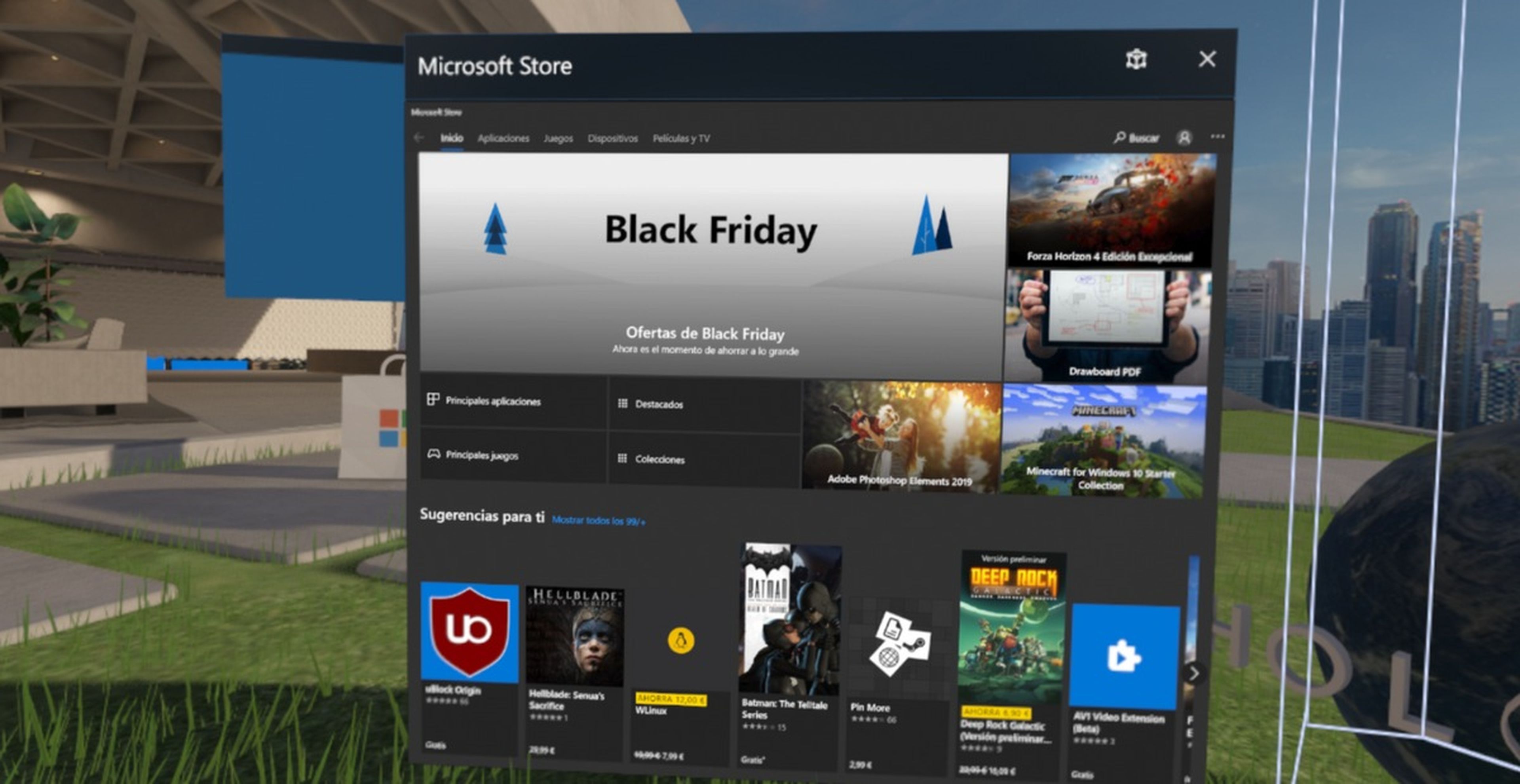Image resolution: width=1520 pixels, height=784 pixels.
Task: Click the AHORRA 12,00 € badge on WLinux
Action: tap(670, 699)
